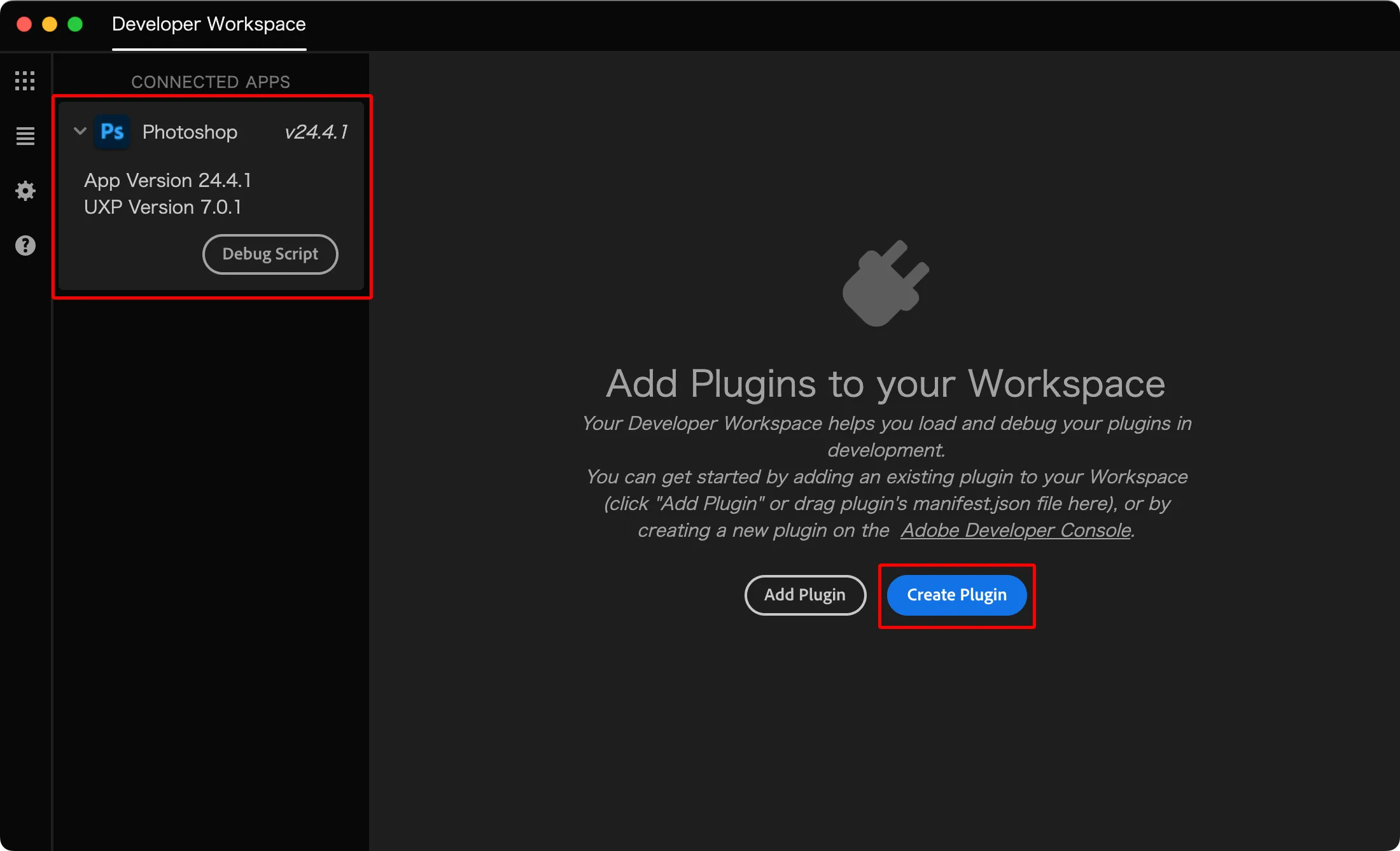Minimize window with the yellow button
This screenshot has height=851, width=1400.
point(50,24)
